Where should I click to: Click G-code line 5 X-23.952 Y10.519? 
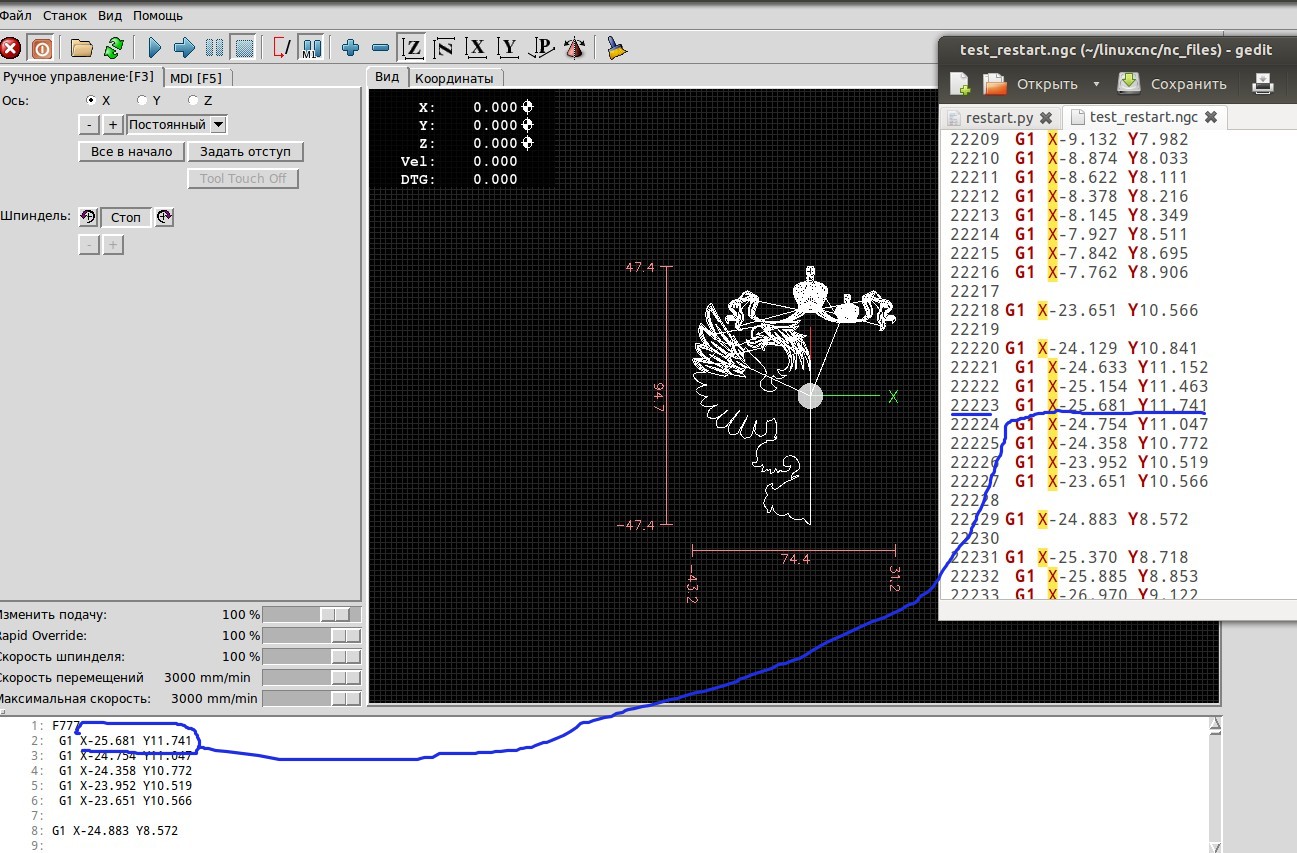[125, 786]
